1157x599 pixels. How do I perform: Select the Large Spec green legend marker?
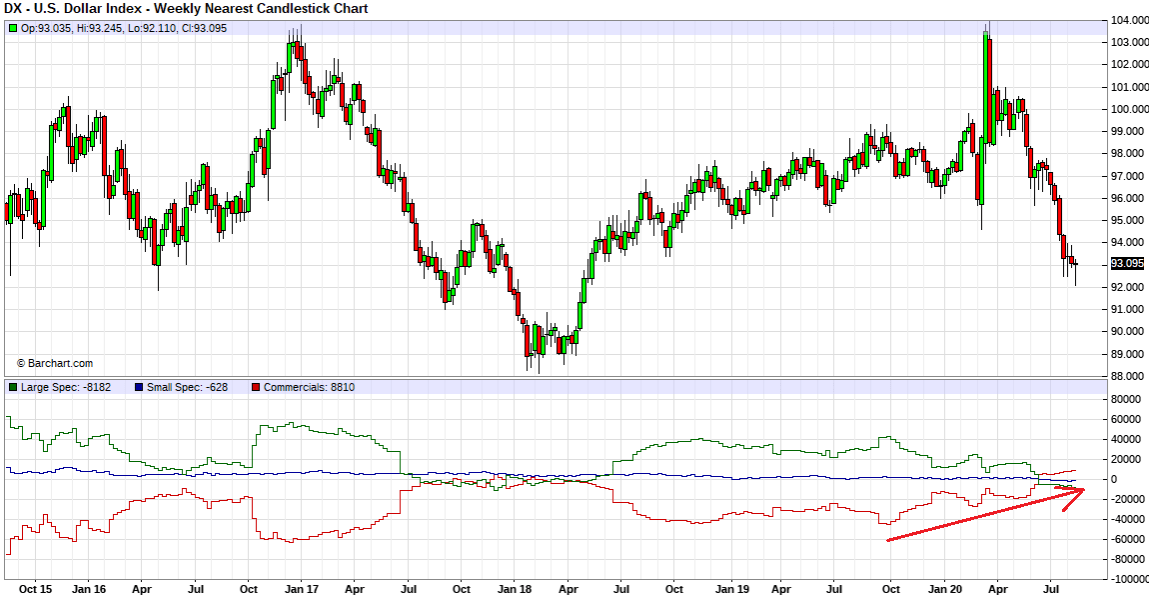12,387
